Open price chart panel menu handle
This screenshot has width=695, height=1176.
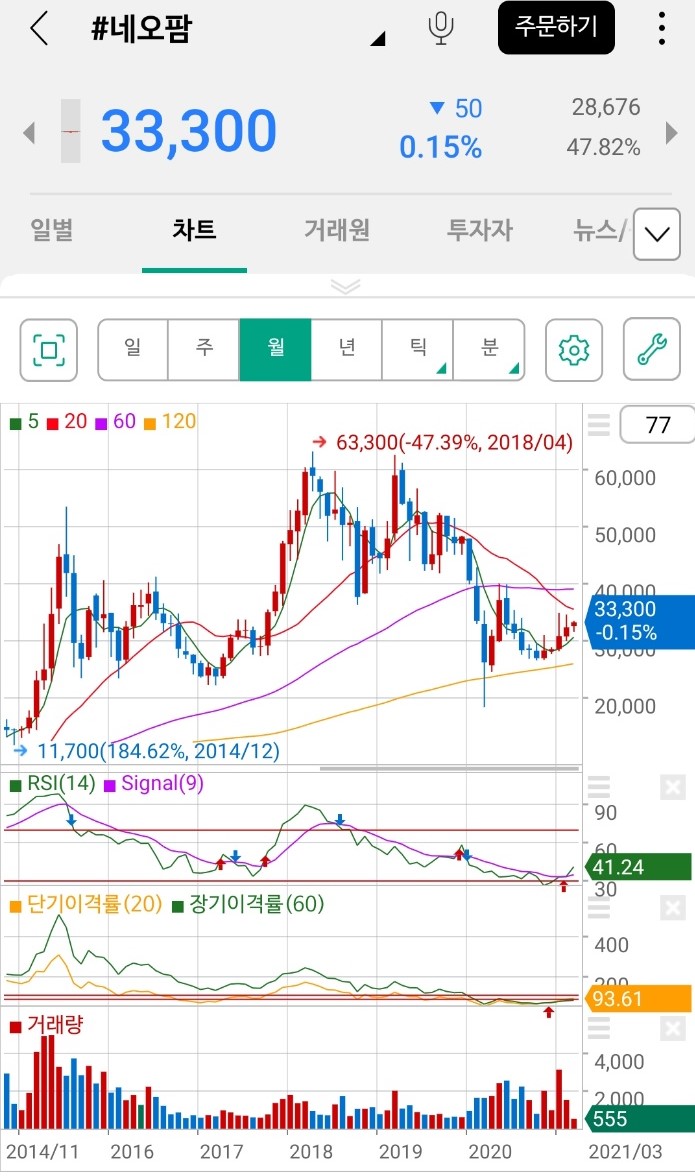(x=598, y=424)
